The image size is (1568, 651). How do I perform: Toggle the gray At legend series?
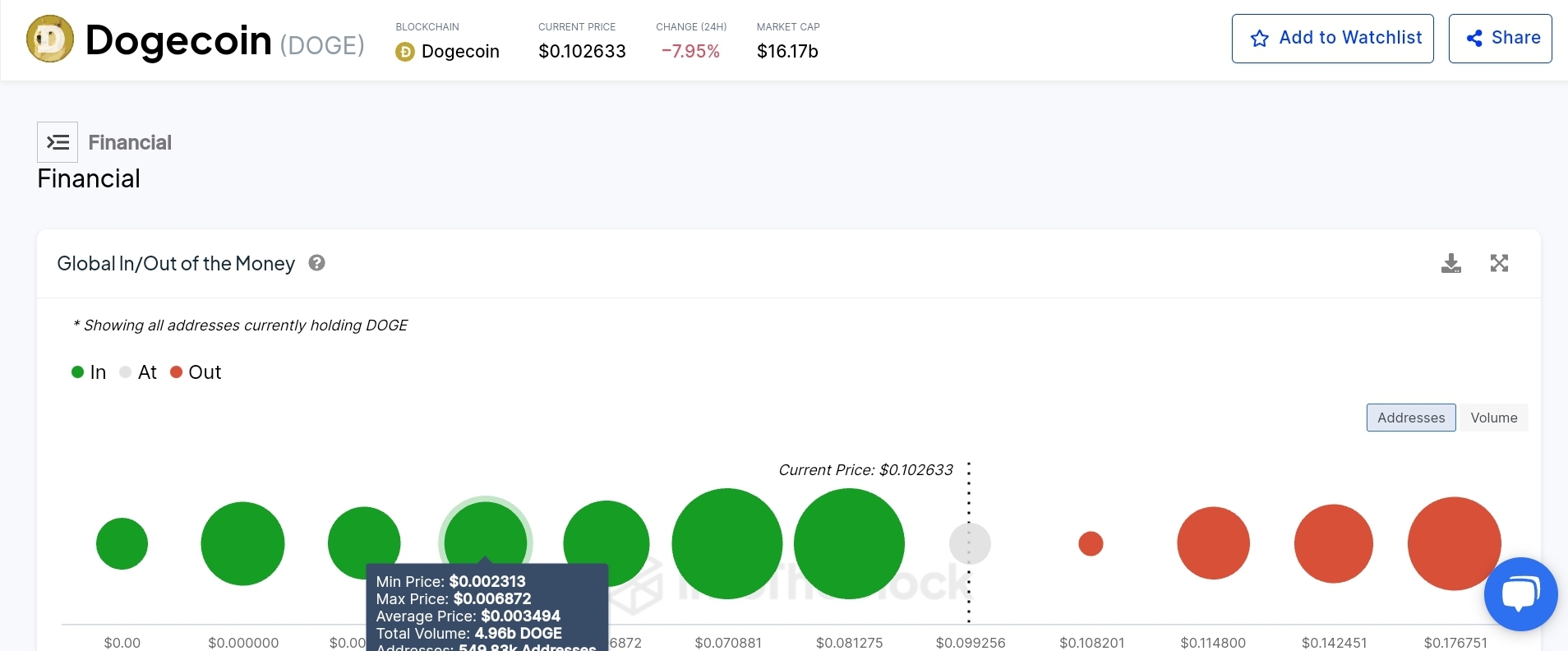point(138,372)
